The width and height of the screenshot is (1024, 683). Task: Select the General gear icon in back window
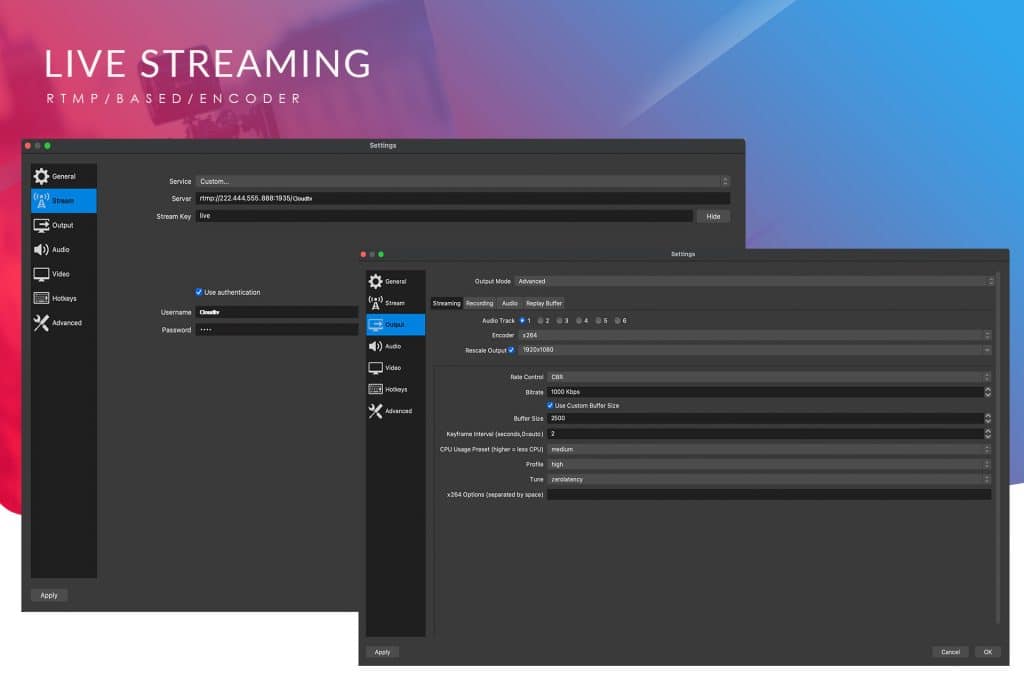(x=40, y=176)
